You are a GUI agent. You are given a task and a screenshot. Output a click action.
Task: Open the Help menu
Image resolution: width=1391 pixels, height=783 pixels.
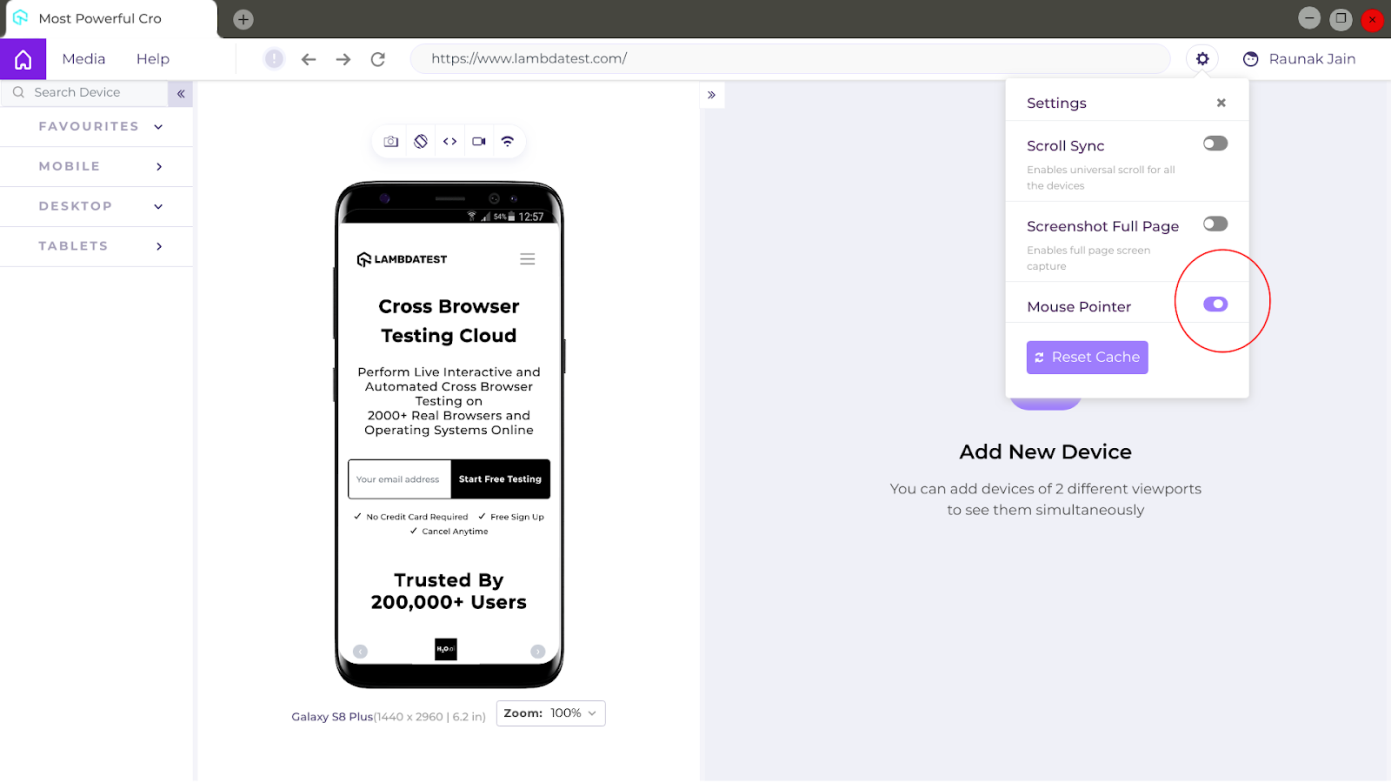[x=153, y=59]
